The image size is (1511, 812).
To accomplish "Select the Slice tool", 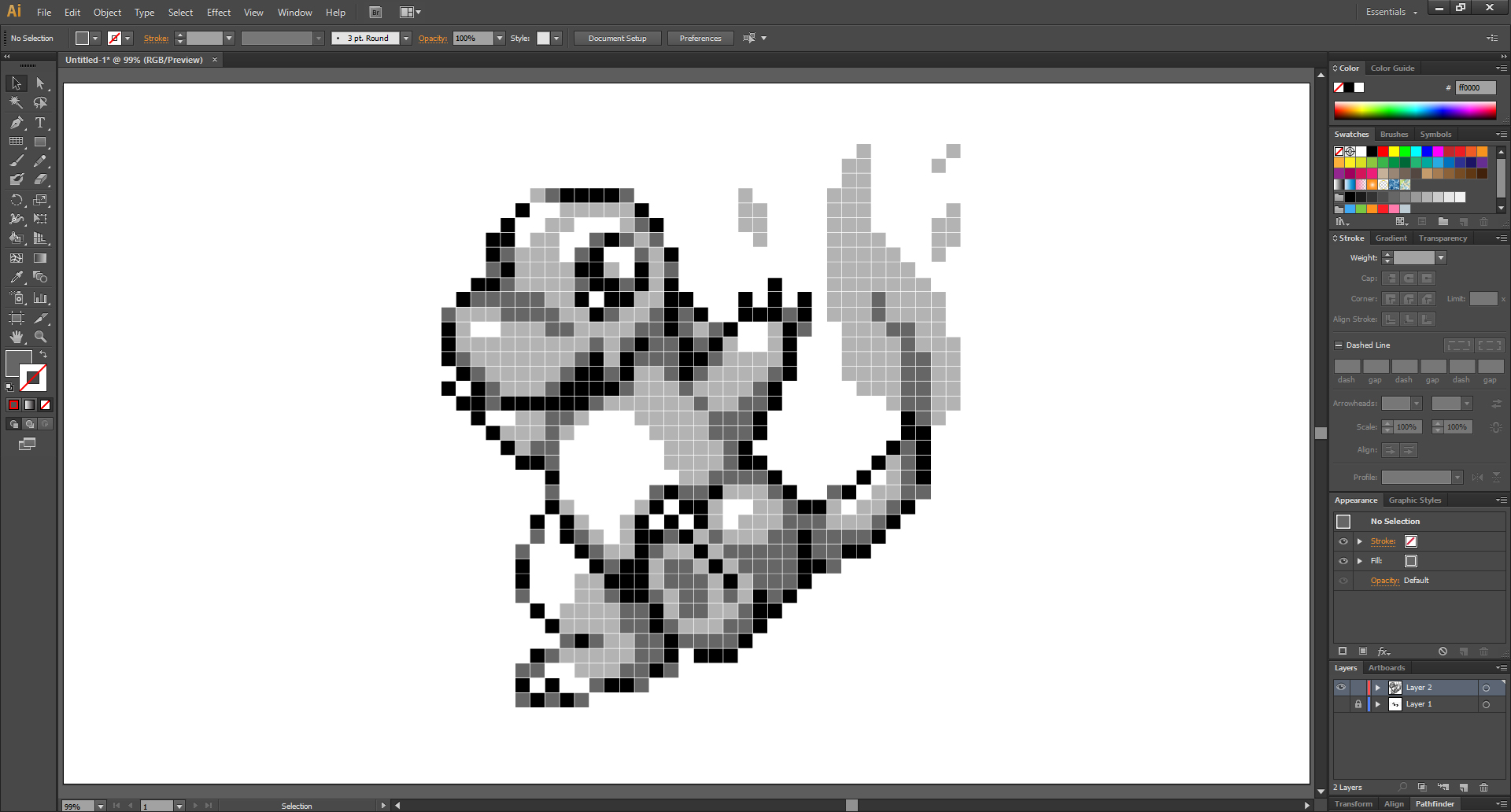I will tap(40, 318).
